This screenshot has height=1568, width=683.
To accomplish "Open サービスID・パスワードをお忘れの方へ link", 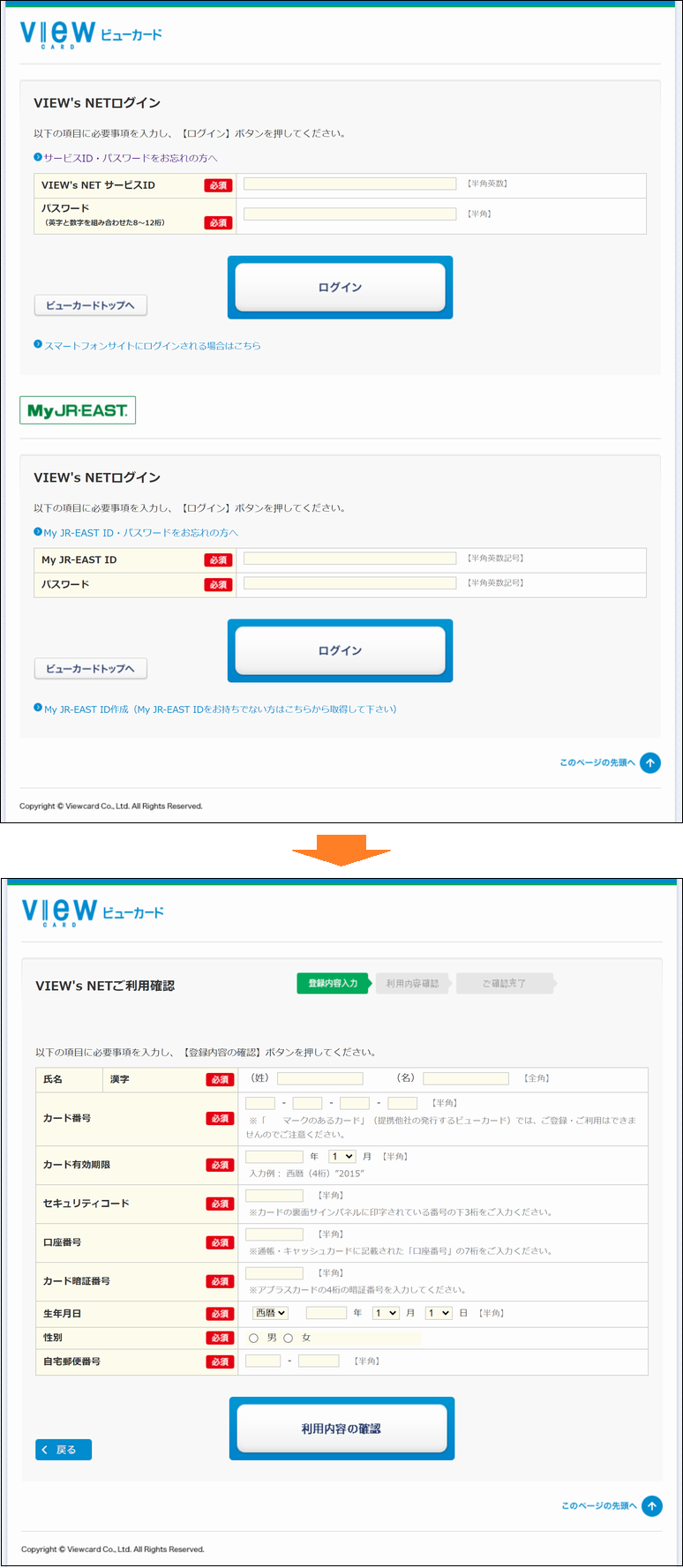I will coord(130,158).
